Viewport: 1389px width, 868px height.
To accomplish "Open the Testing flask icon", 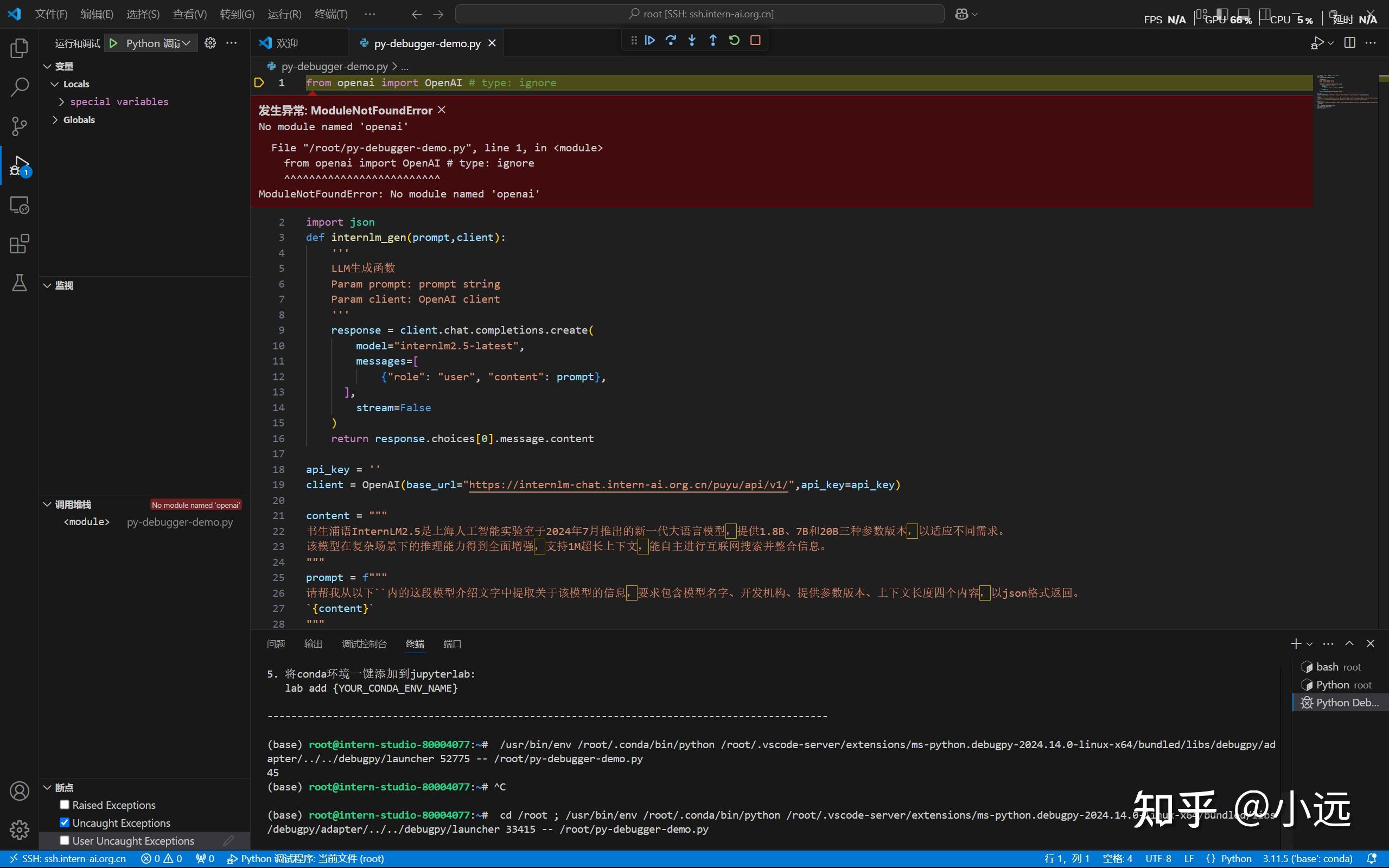I will click(19, 283).
